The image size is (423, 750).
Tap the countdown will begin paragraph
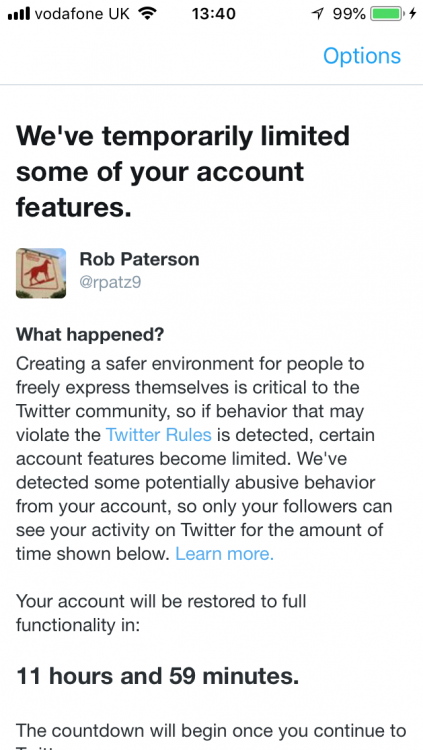[x=211, y=737]
